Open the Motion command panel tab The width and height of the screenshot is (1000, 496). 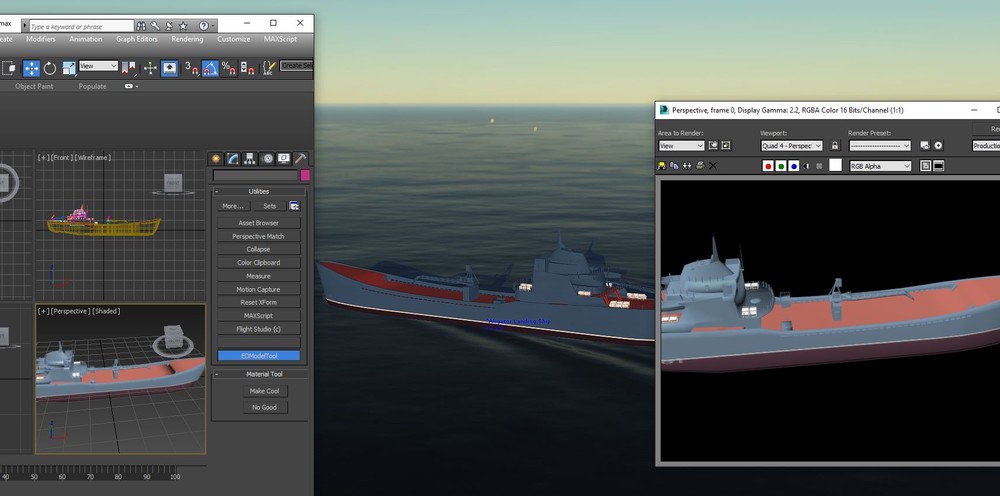(267, 158)
